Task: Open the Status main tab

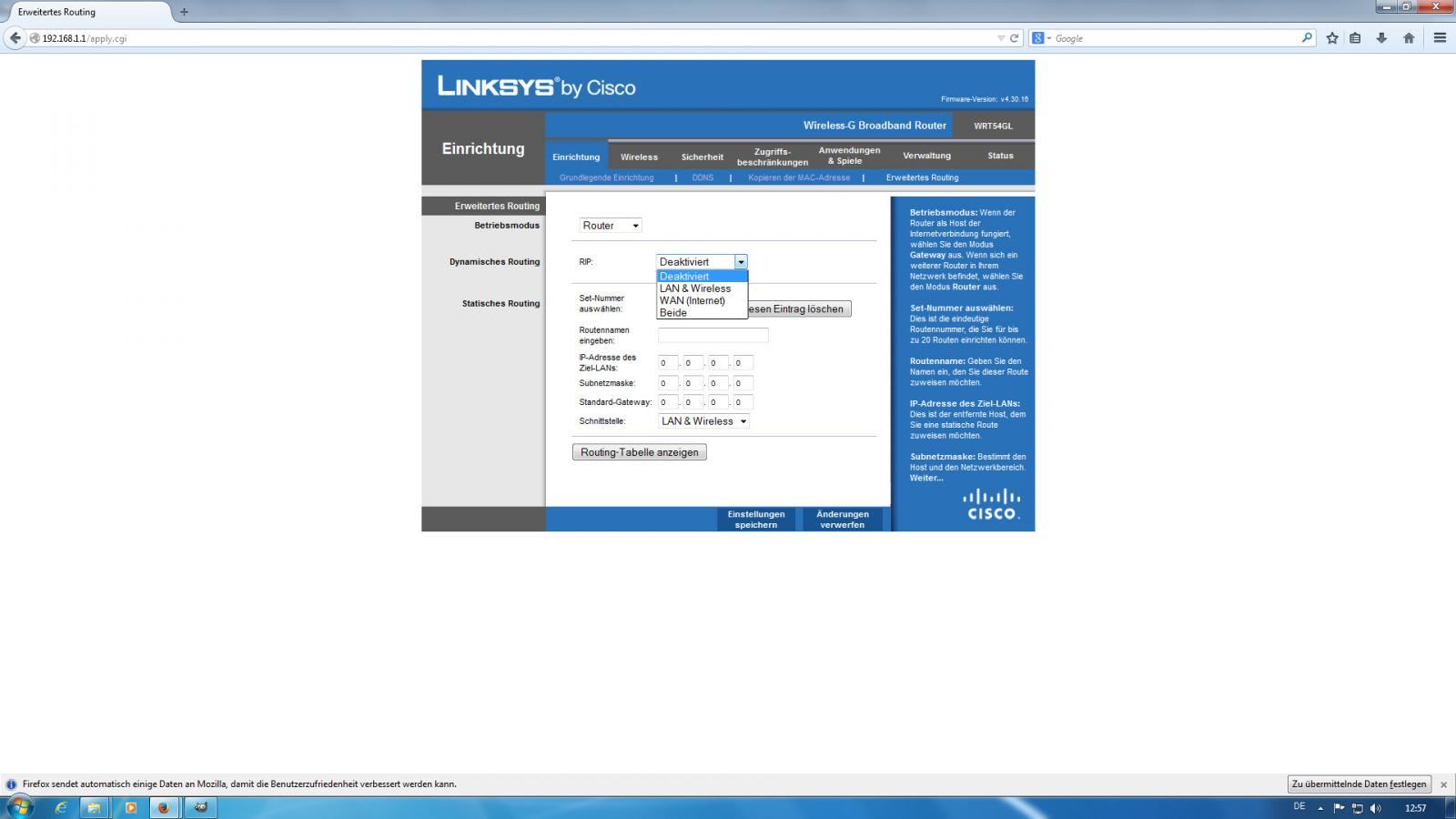Action: [x=1000, y=156]
